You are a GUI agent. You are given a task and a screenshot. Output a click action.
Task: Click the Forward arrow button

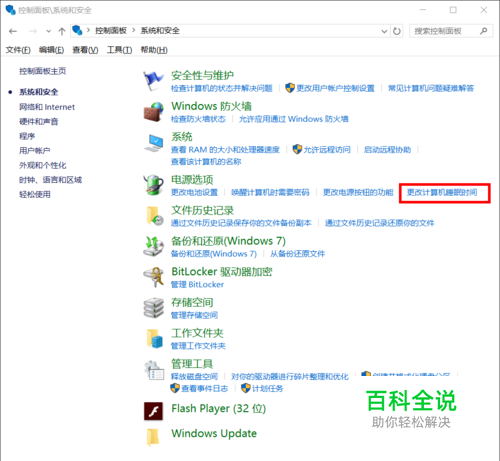33,31
